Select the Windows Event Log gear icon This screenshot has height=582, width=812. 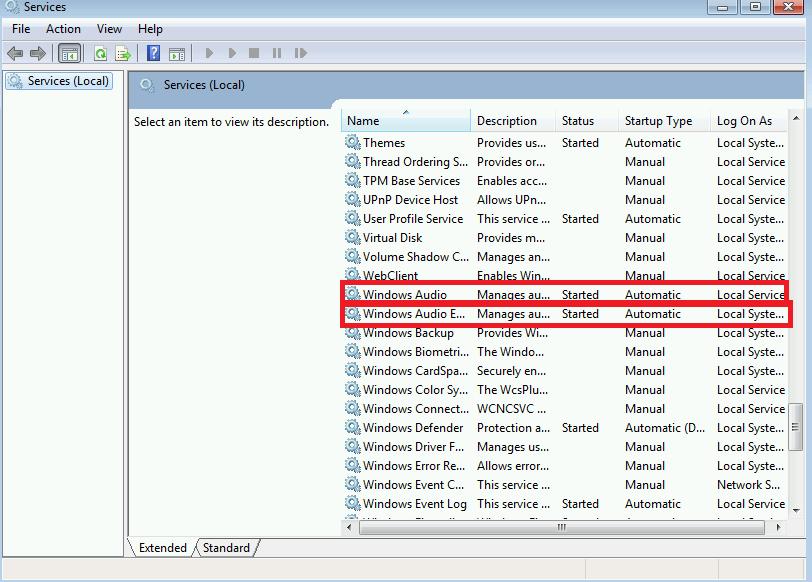click(353, 503)
